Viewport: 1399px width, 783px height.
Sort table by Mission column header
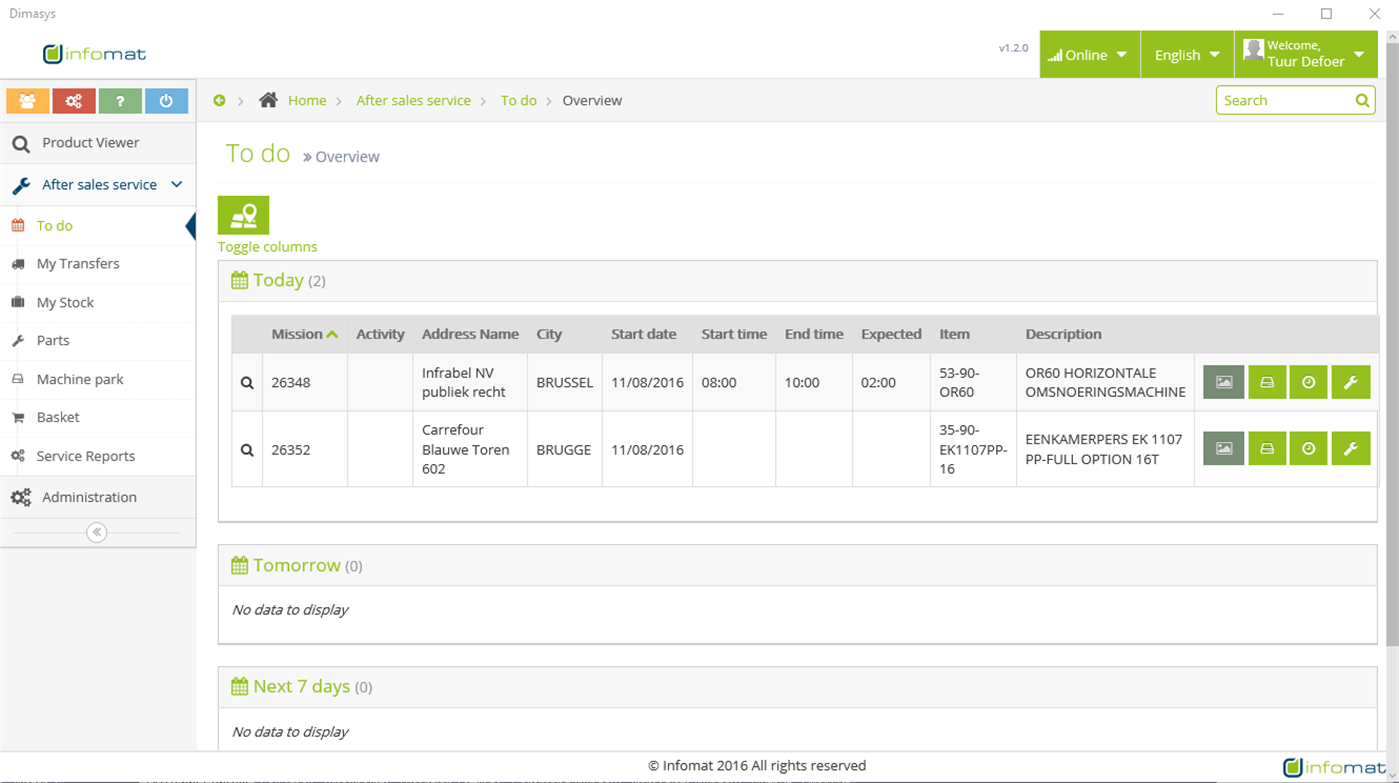[x=305, y=334]
